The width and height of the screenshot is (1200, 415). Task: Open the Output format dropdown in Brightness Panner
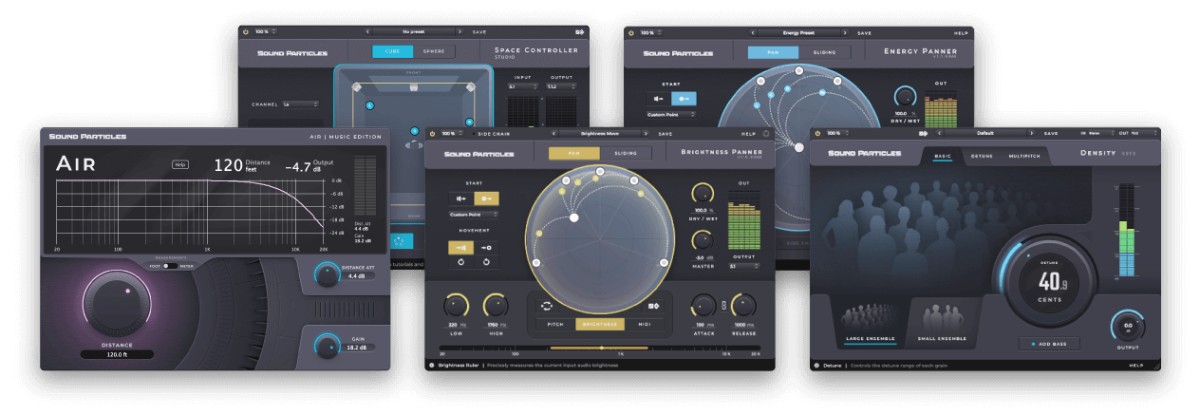click(744, 266)
